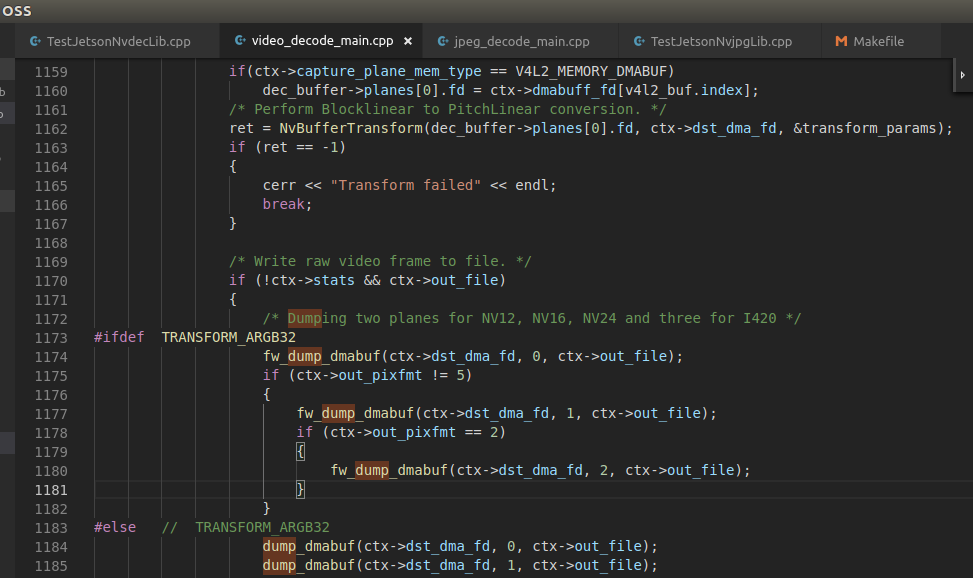Click the #else directive on line 1183
Viewport: 973px width, 578px height.
point(115,527)
